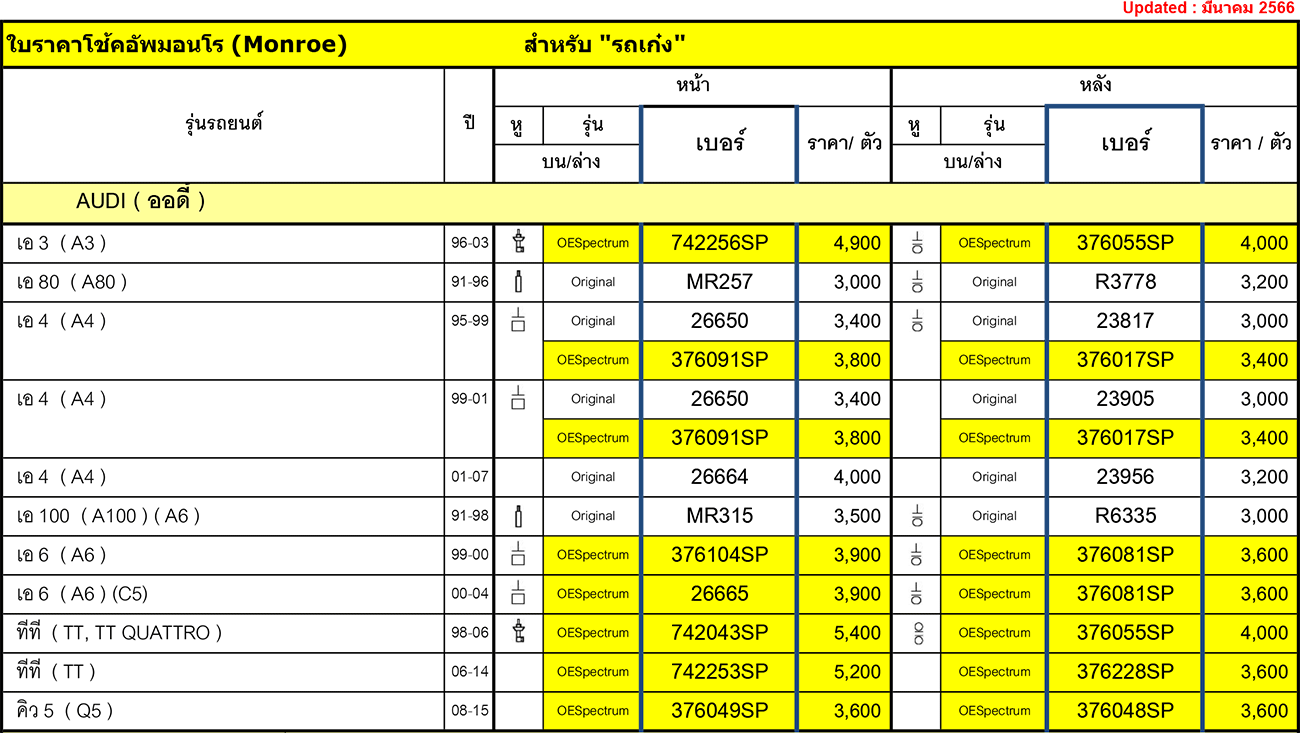This screenshot has height=733, width=1300.
Task: Select rear part number 23956
Action: coord(1125,477)
